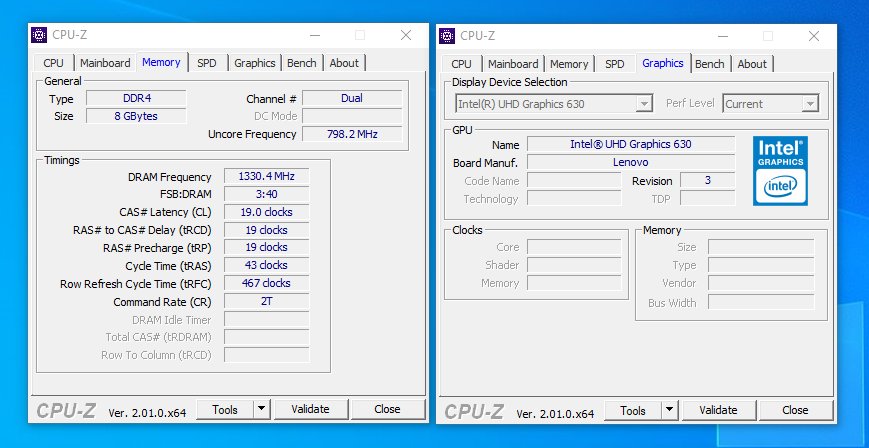
Task: Open About tab in the left window
Action: (x=344, y=63)
